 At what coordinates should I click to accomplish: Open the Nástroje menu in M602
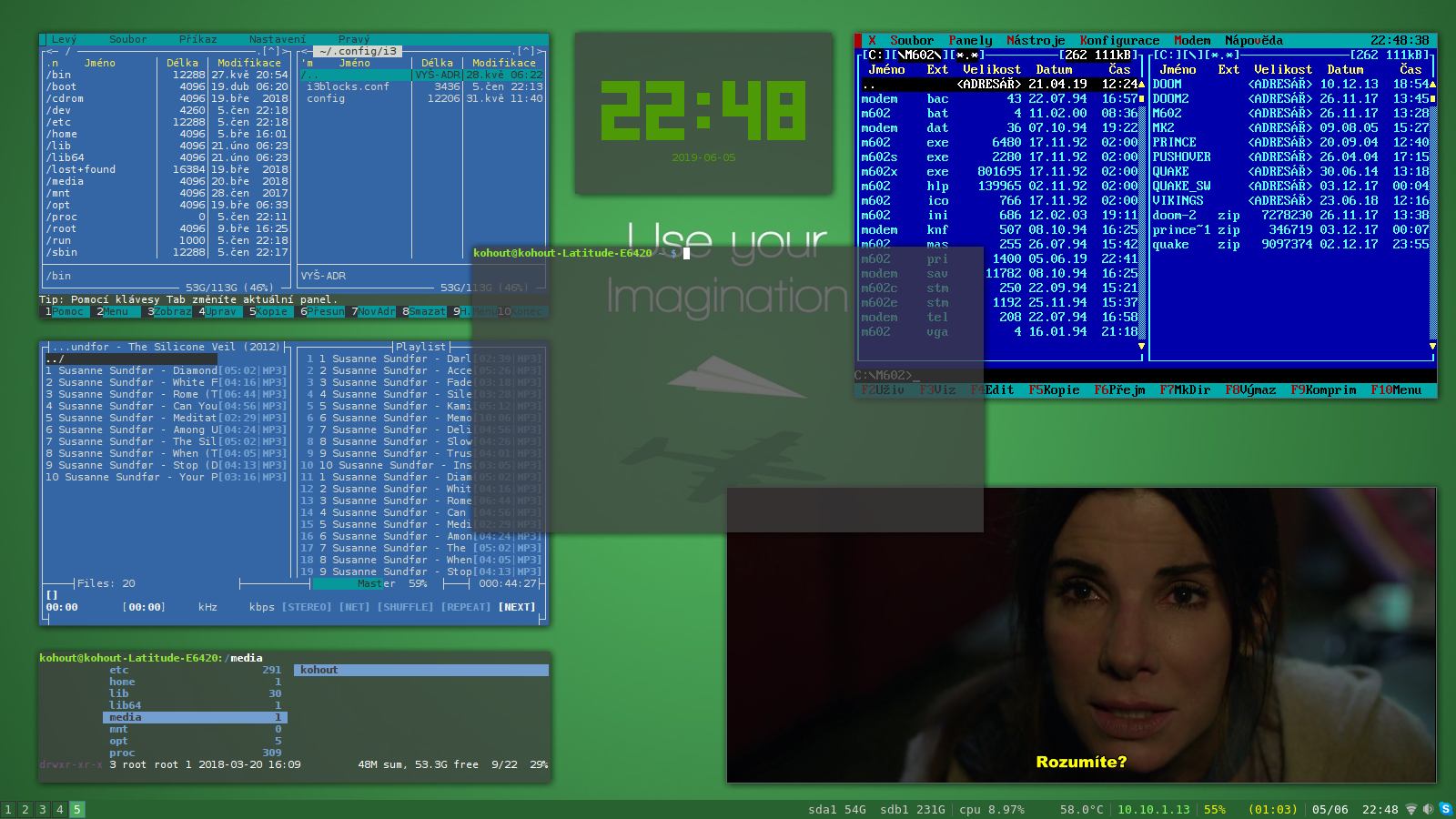[1036, 40]
